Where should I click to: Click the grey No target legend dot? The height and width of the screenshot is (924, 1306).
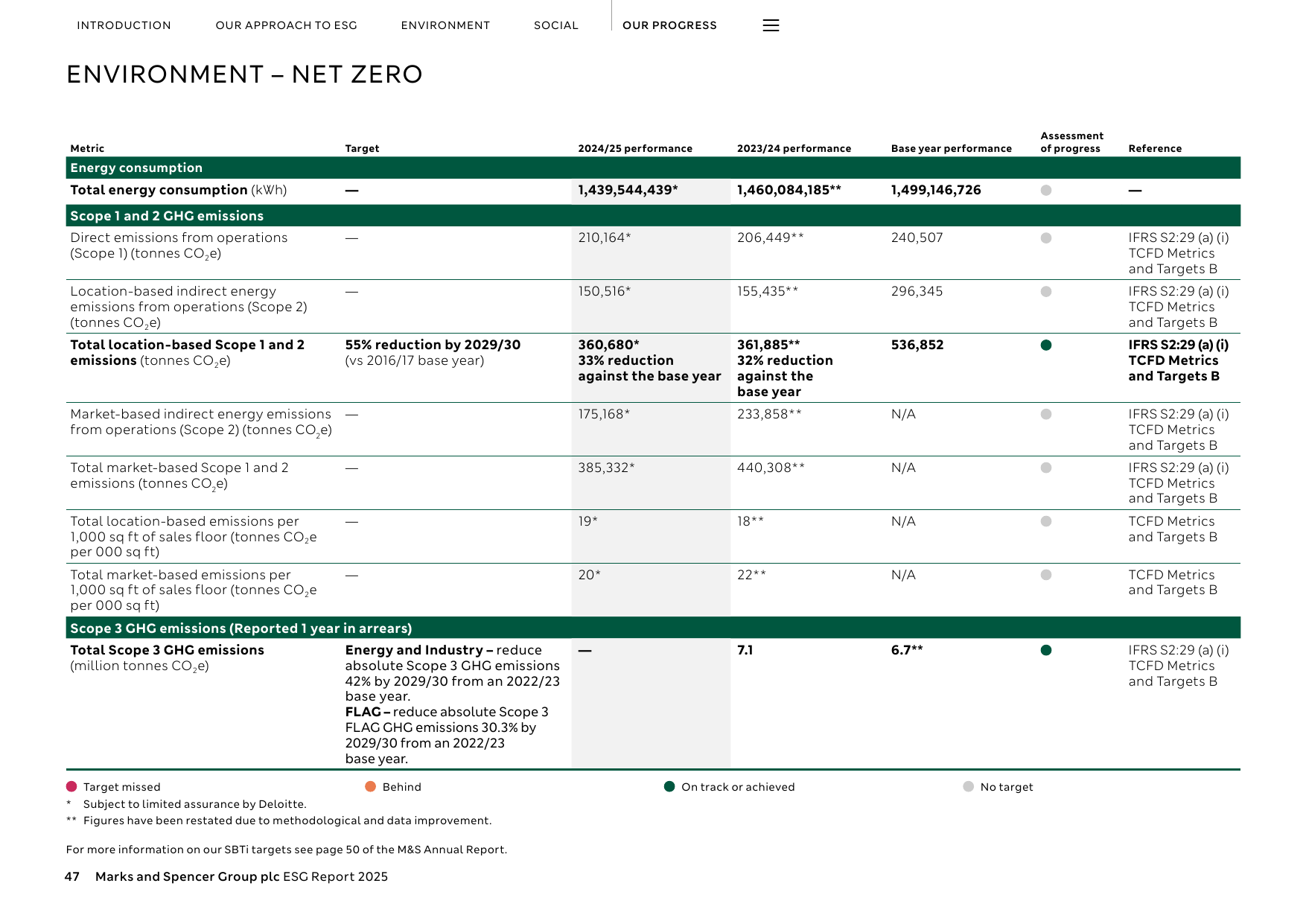tap(968, 786)
